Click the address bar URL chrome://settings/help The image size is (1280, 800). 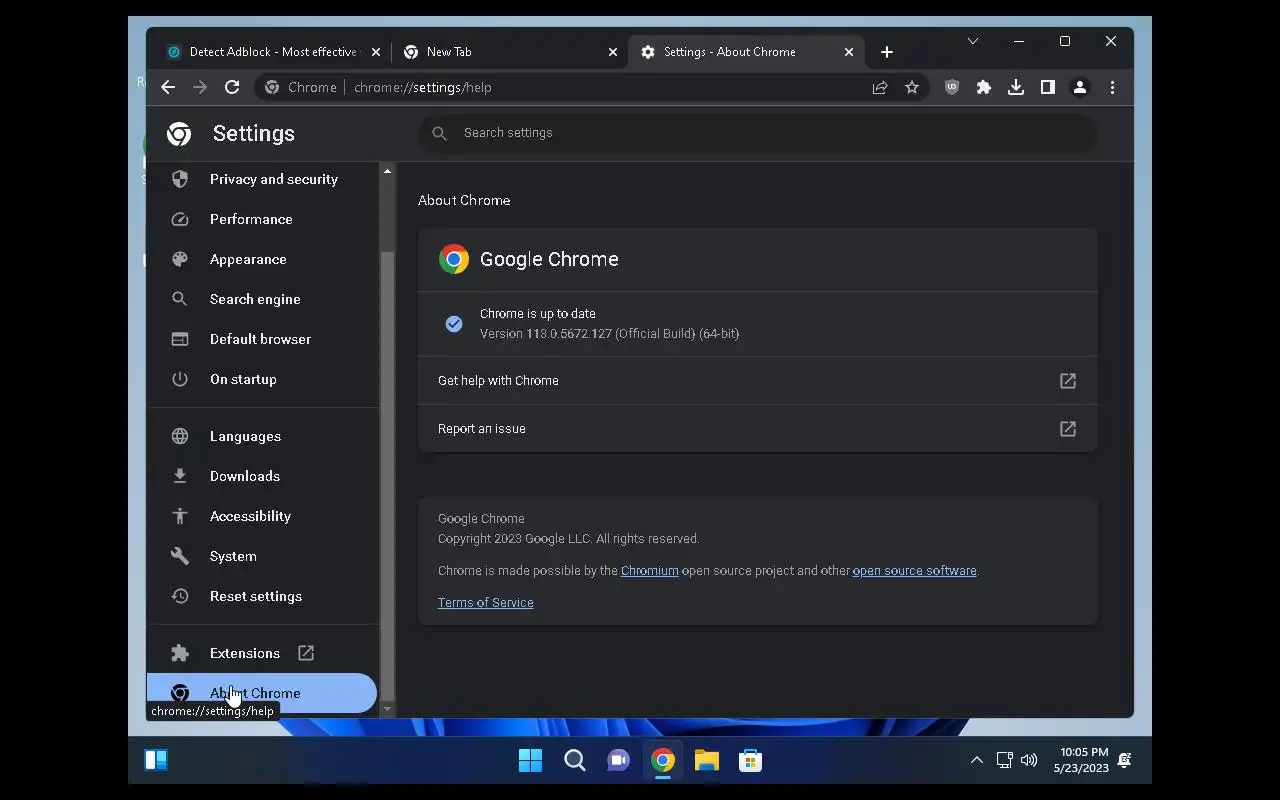(422, 87)
